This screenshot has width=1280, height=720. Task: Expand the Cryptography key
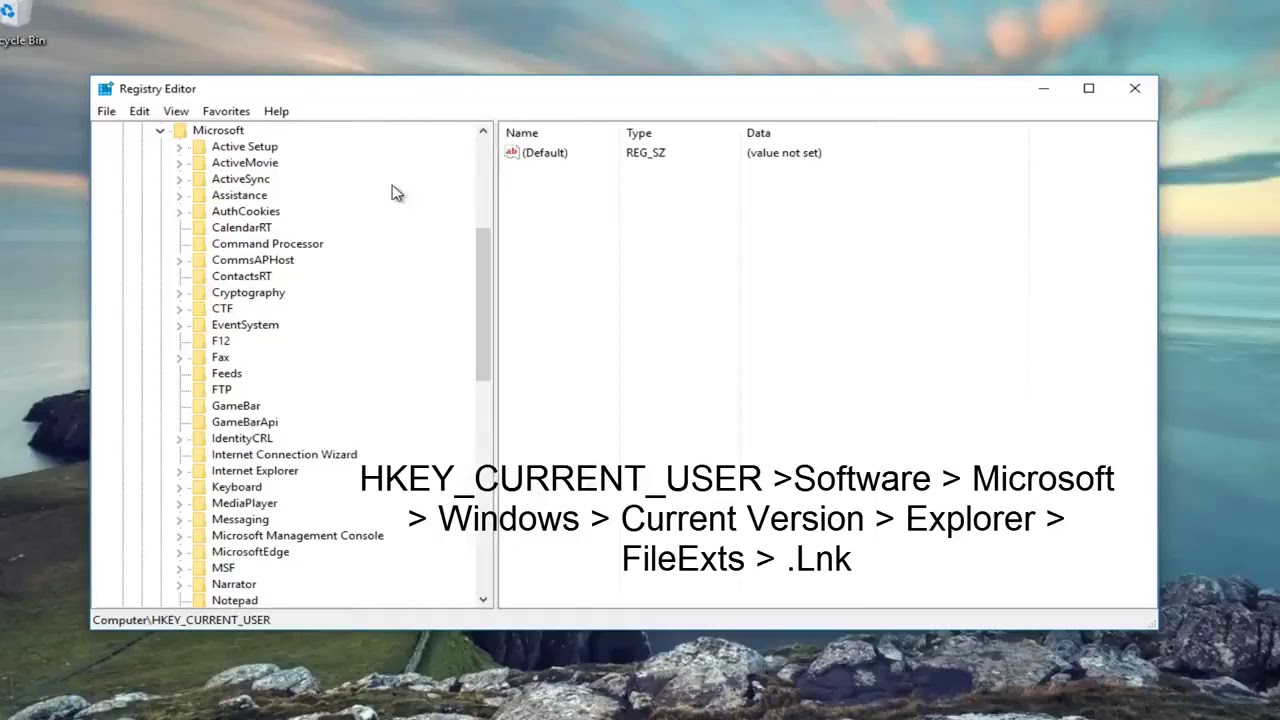click(179, 293)
